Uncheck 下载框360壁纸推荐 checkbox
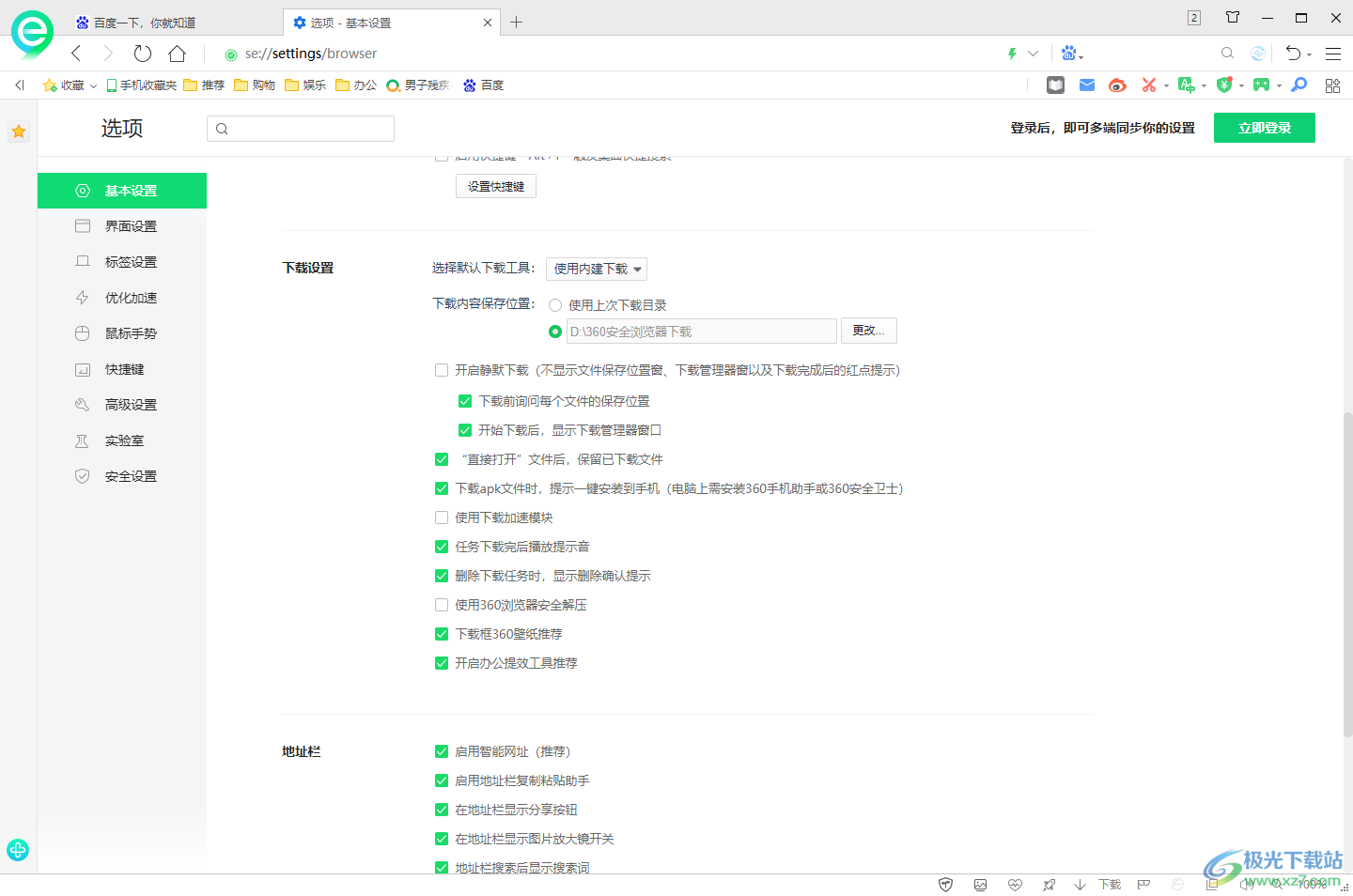This screenshot has height=896, width=1353. (x=442, y=634)
